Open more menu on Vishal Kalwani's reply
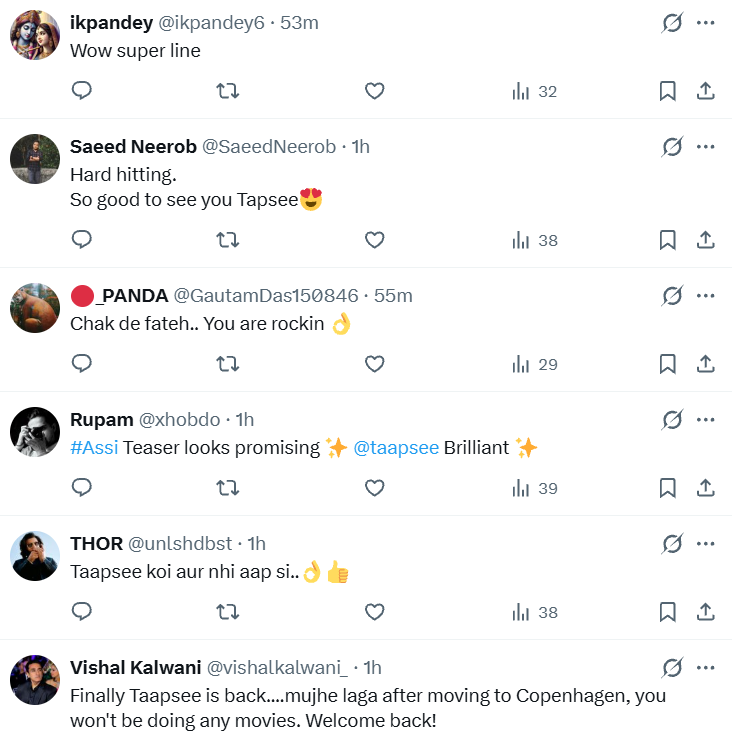The width and height of the screenshot is (732, 738). (705, 667)
